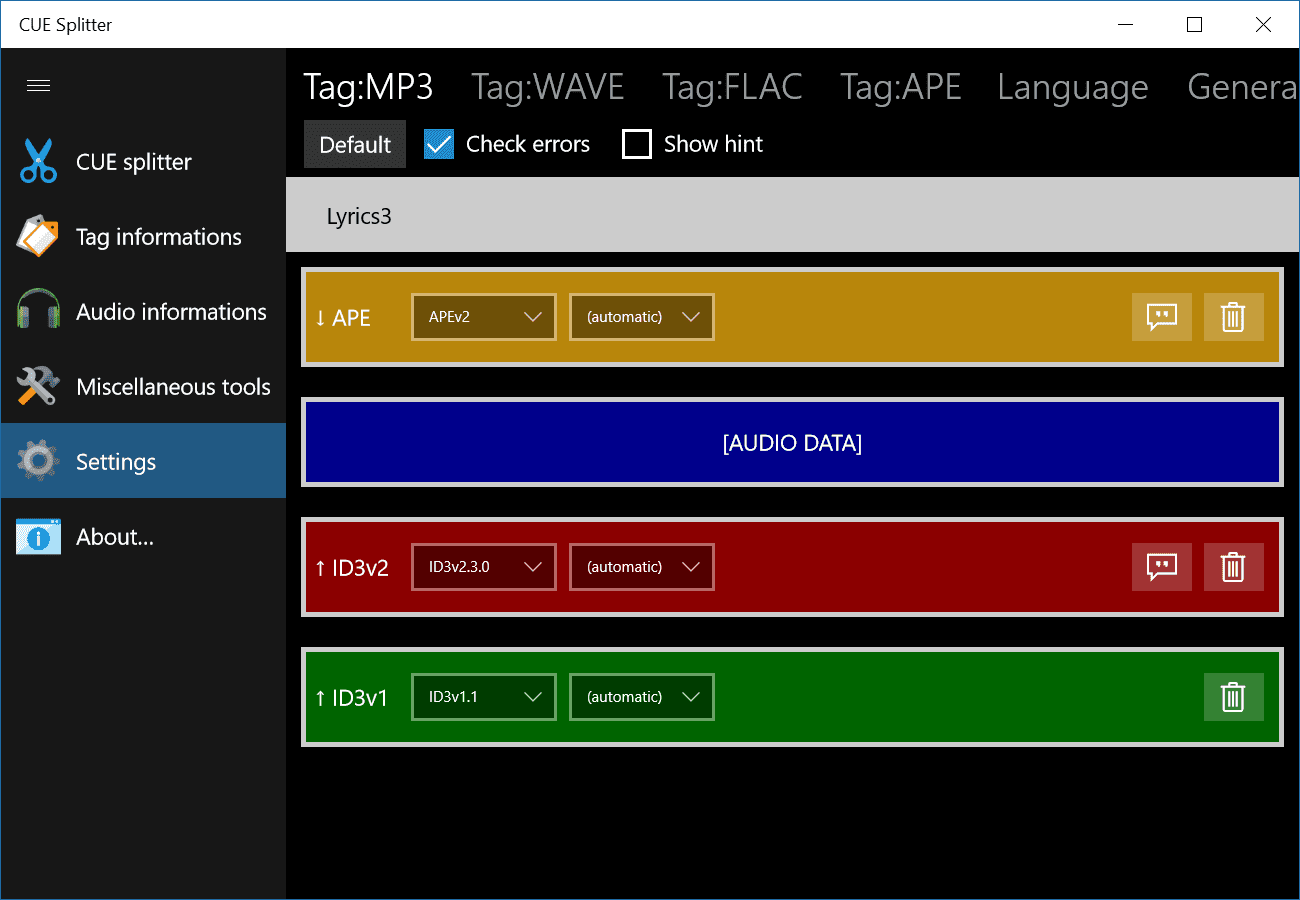Expand the ID3v2 (automatic) encoding dropdown

[642, 567]
